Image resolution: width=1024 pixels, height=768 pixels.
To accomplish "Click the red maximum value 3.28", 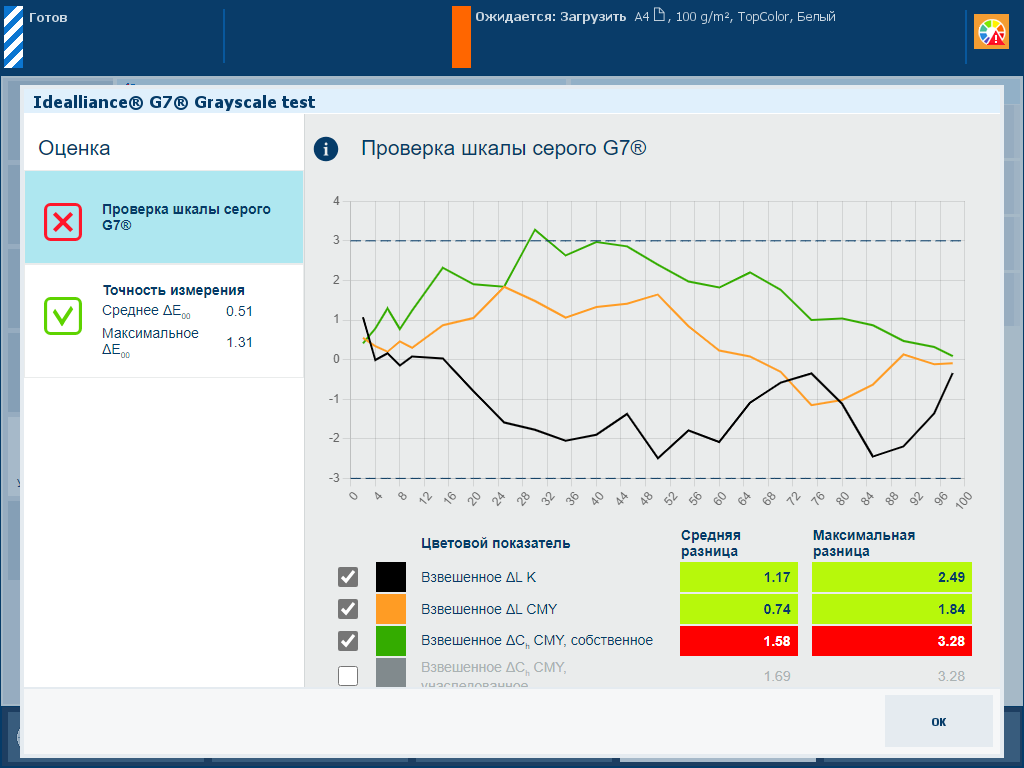I will (891, 641).
